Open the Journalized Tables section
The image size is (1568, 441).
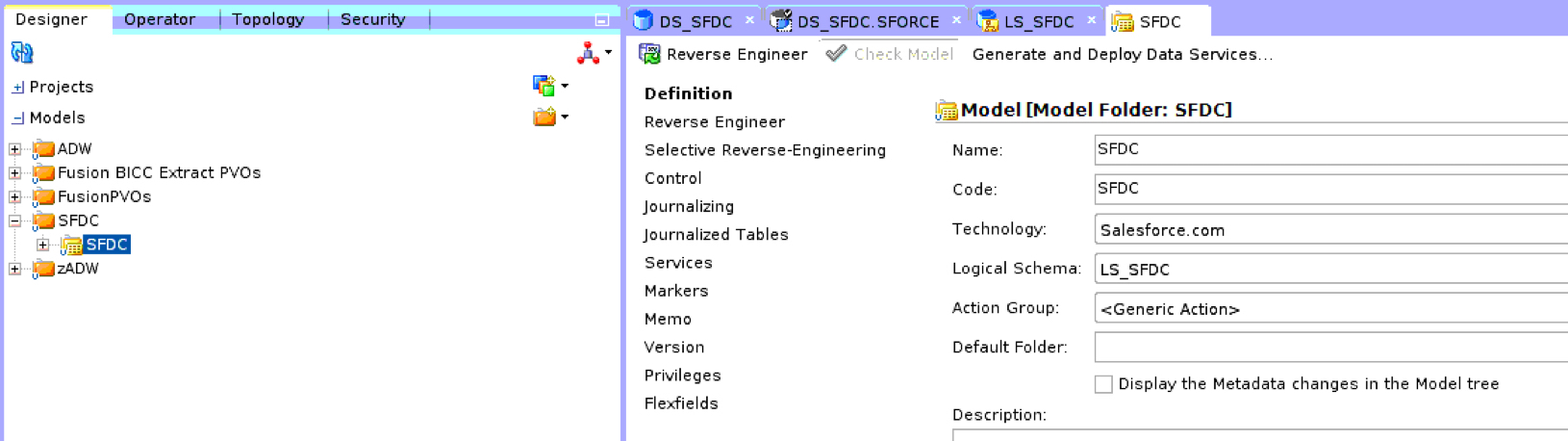(x=716, y=234)
